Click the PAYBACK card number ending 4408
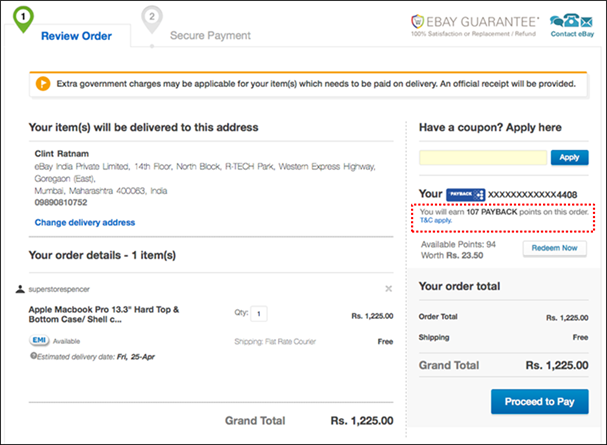The height and width of the screenshot is (445, 607). (x=532, y=195)
